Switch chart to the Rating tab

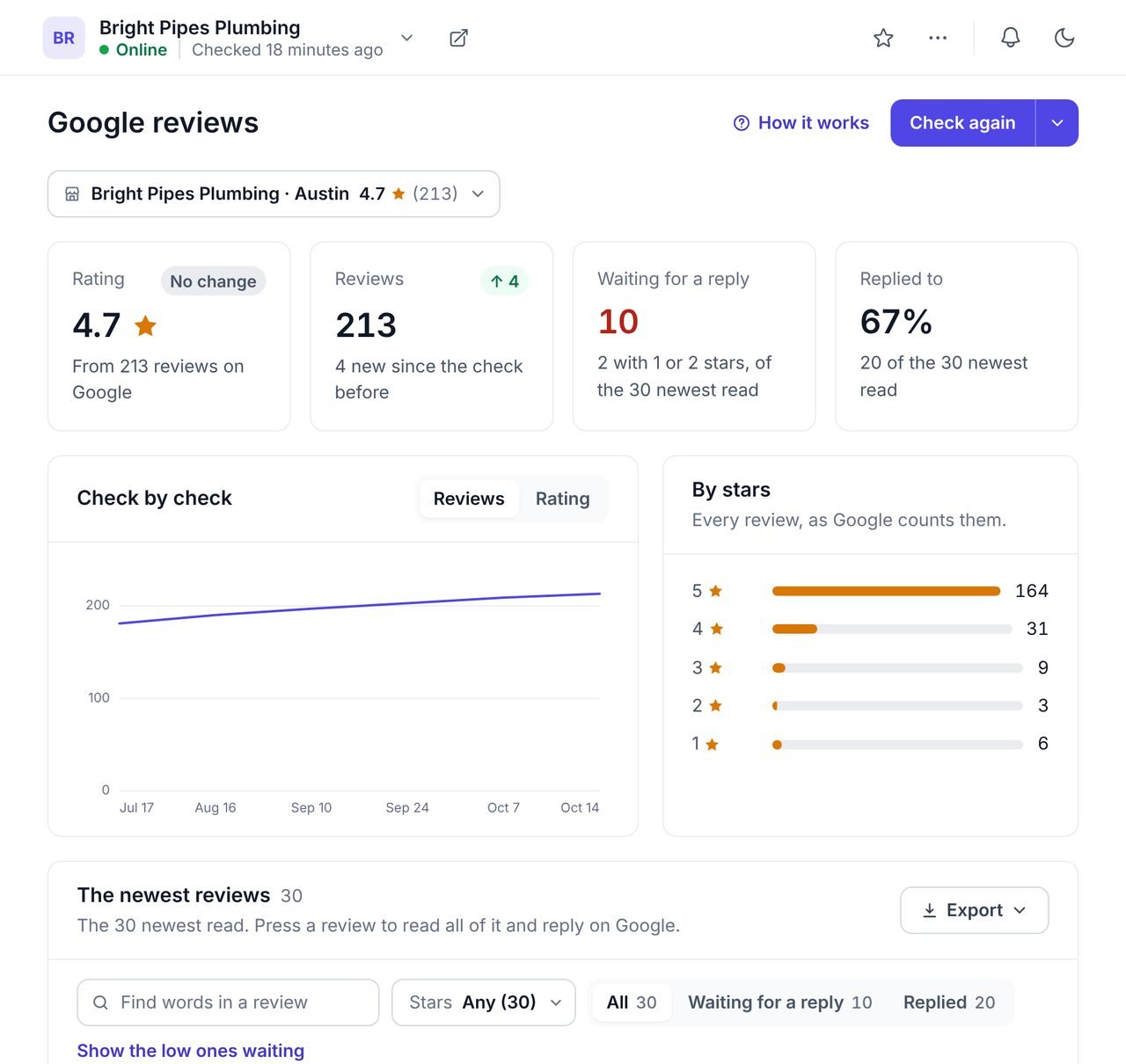pyautogui.click(x=563, y=499)
